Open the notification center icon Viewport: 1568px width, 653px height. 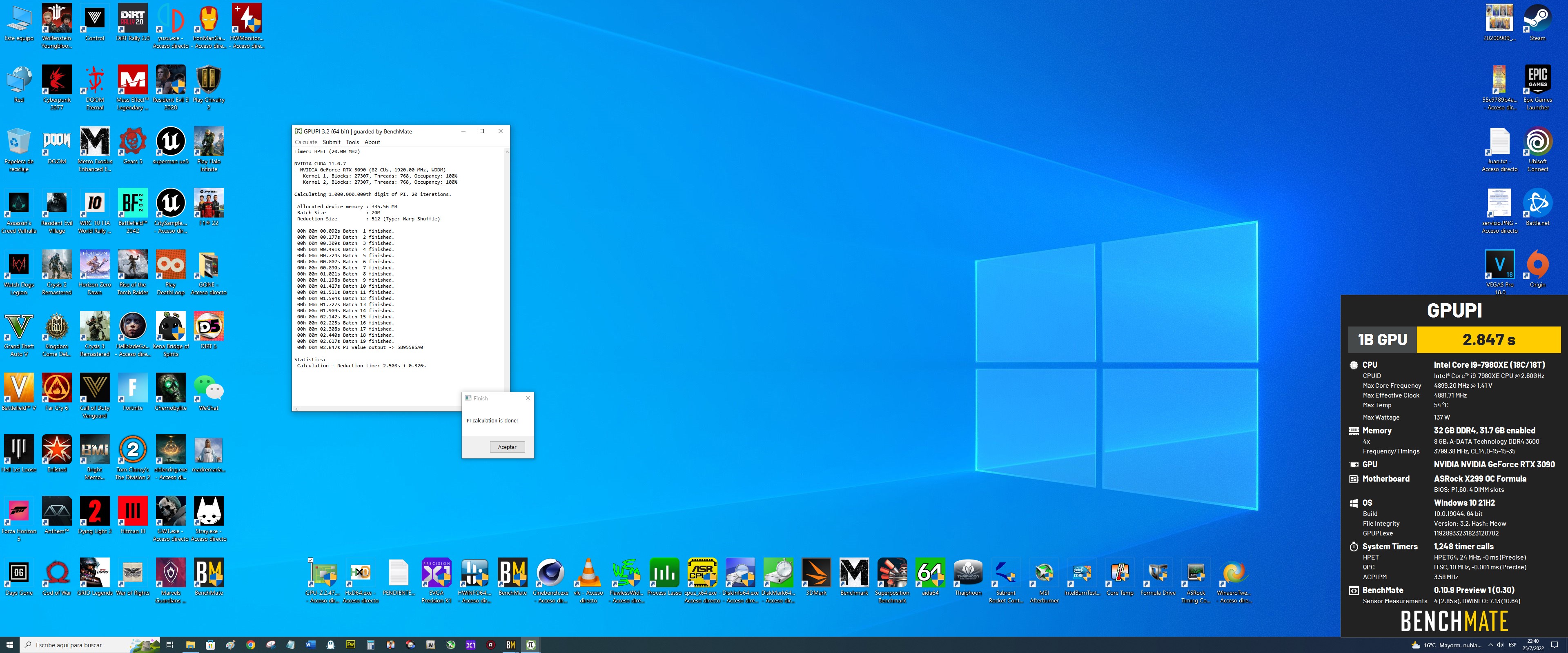coord(1554,645)
